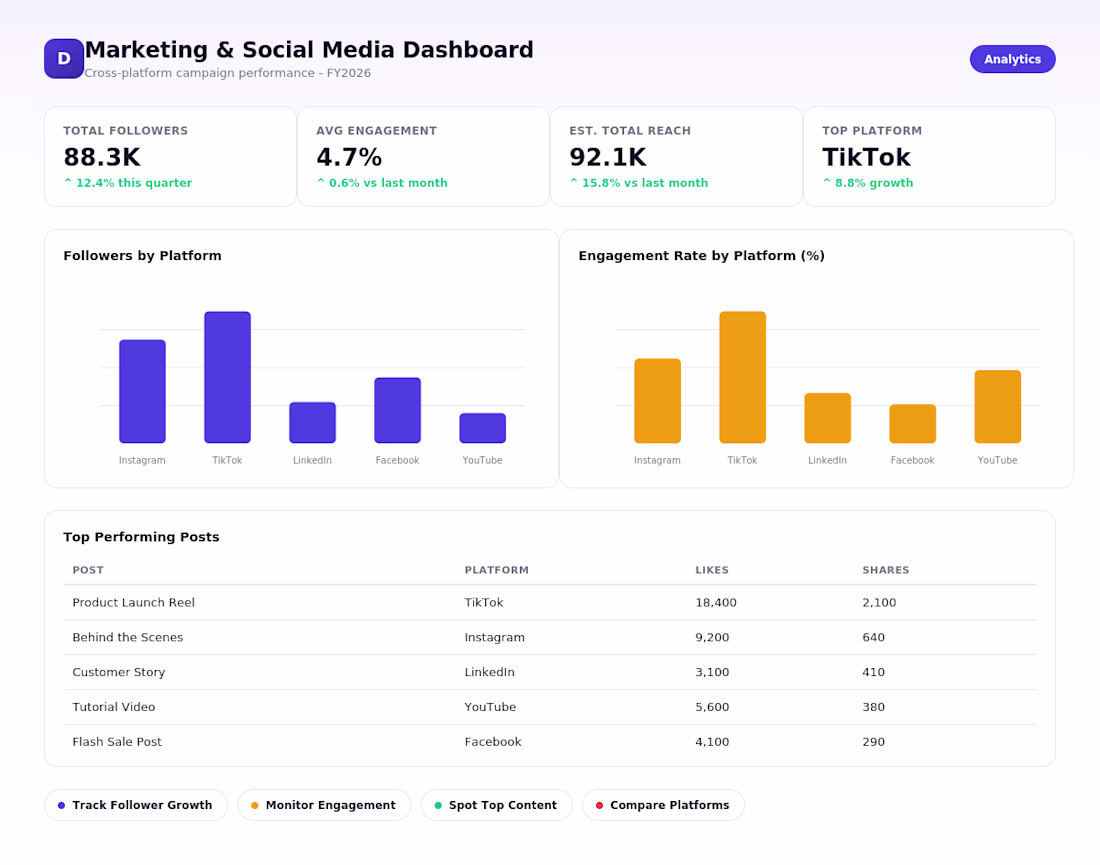Select the Total Followers 88.3K card
This screenshot has width=1100, height=865.
point(170,156)
